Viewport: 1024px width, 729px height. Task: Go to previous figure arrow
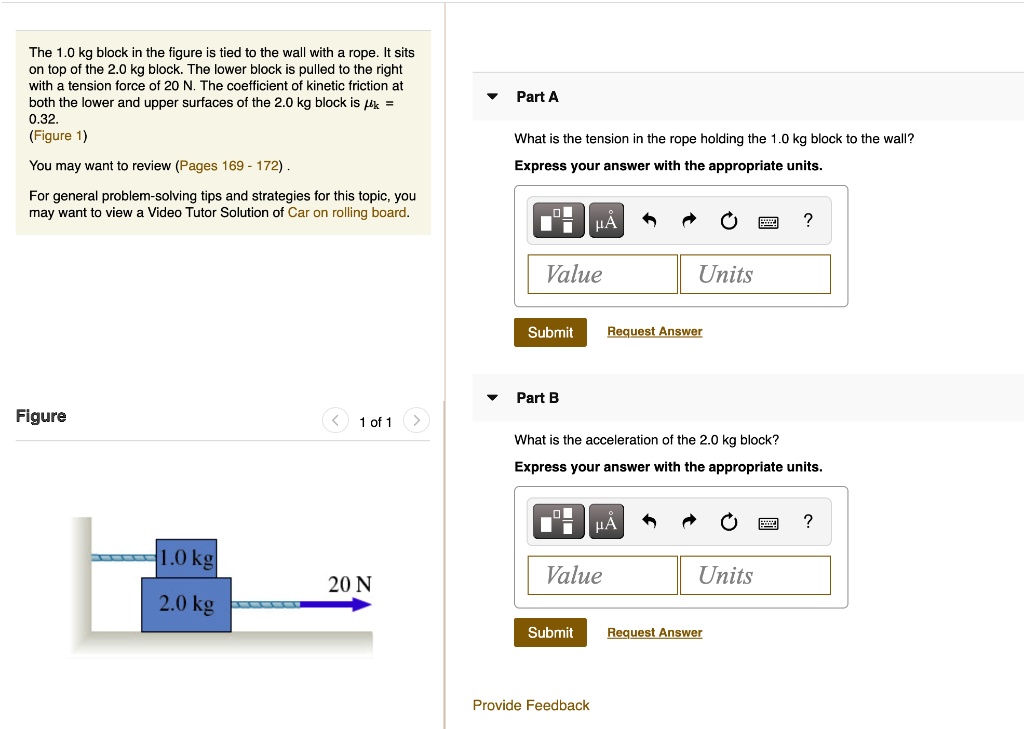(335, 420)
